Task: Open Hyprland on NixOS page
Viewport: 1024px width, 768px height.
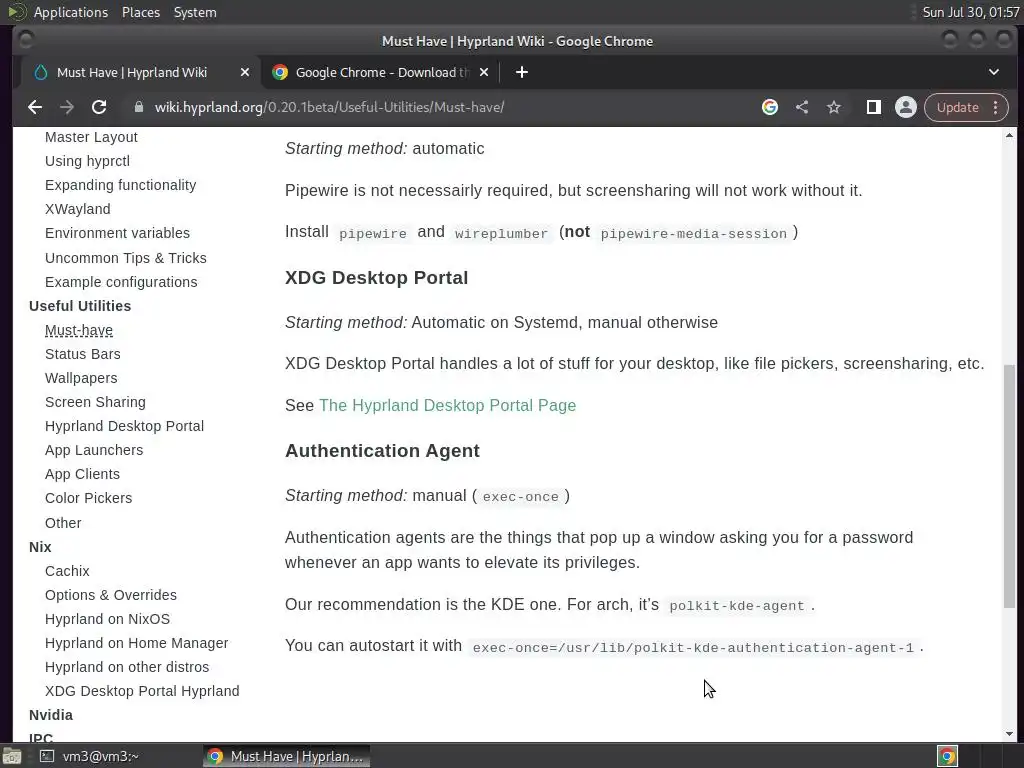Action: click(x=108, y=619)
